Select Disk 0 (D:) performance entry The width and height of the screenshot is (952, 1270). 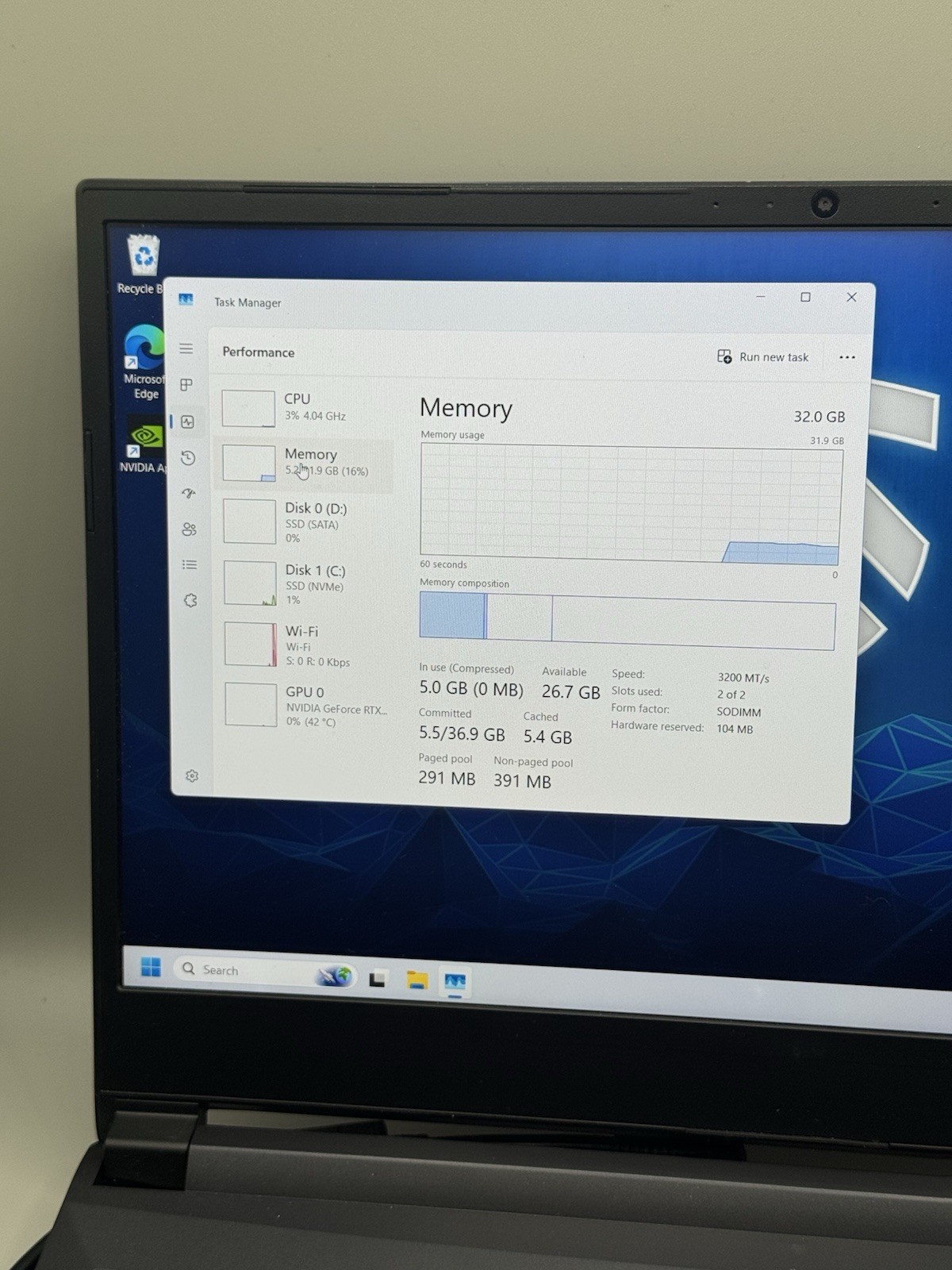pos(305,521)
